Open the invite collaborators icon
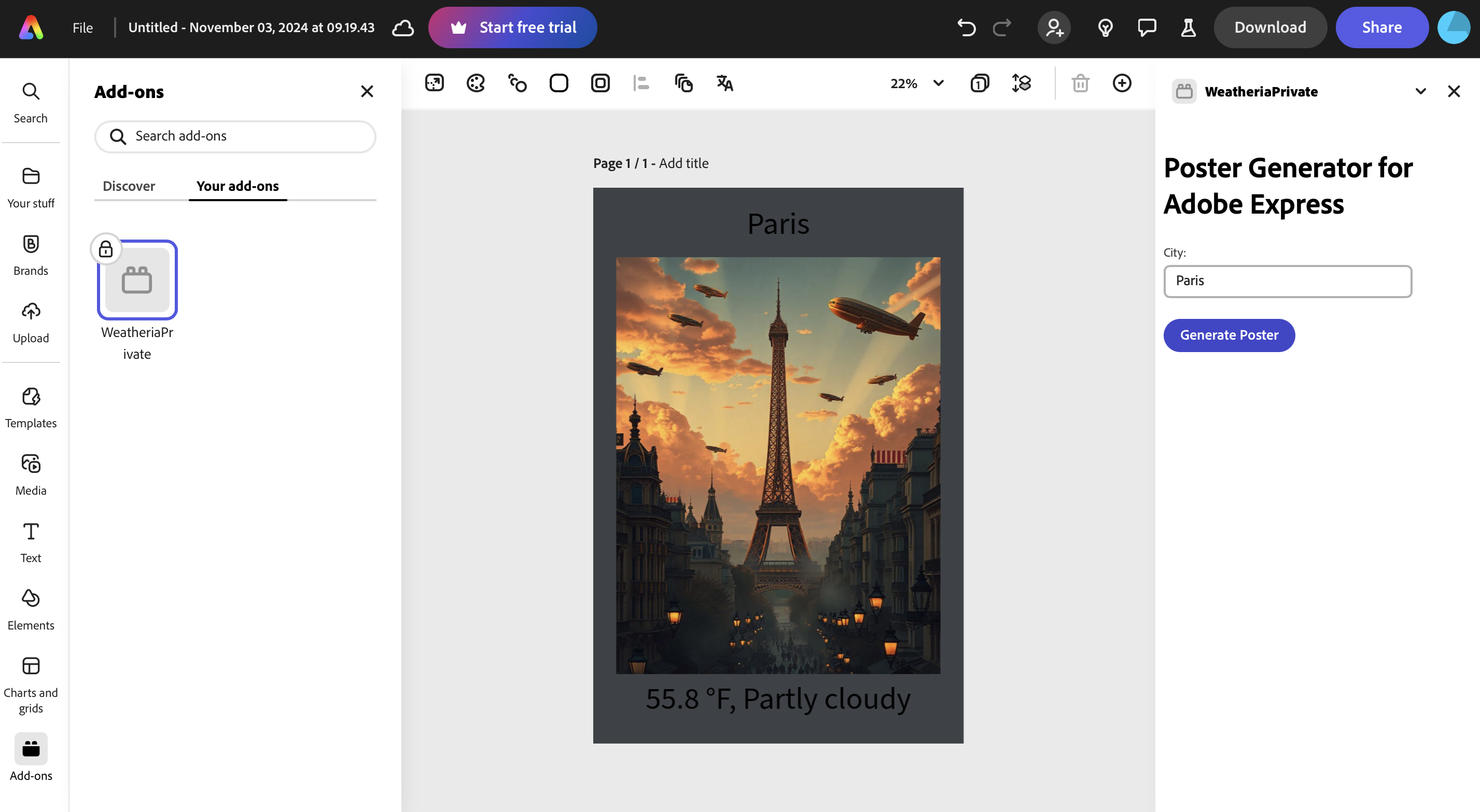The height and width of the screenshot is (812, 1480). click(1054, 27)
